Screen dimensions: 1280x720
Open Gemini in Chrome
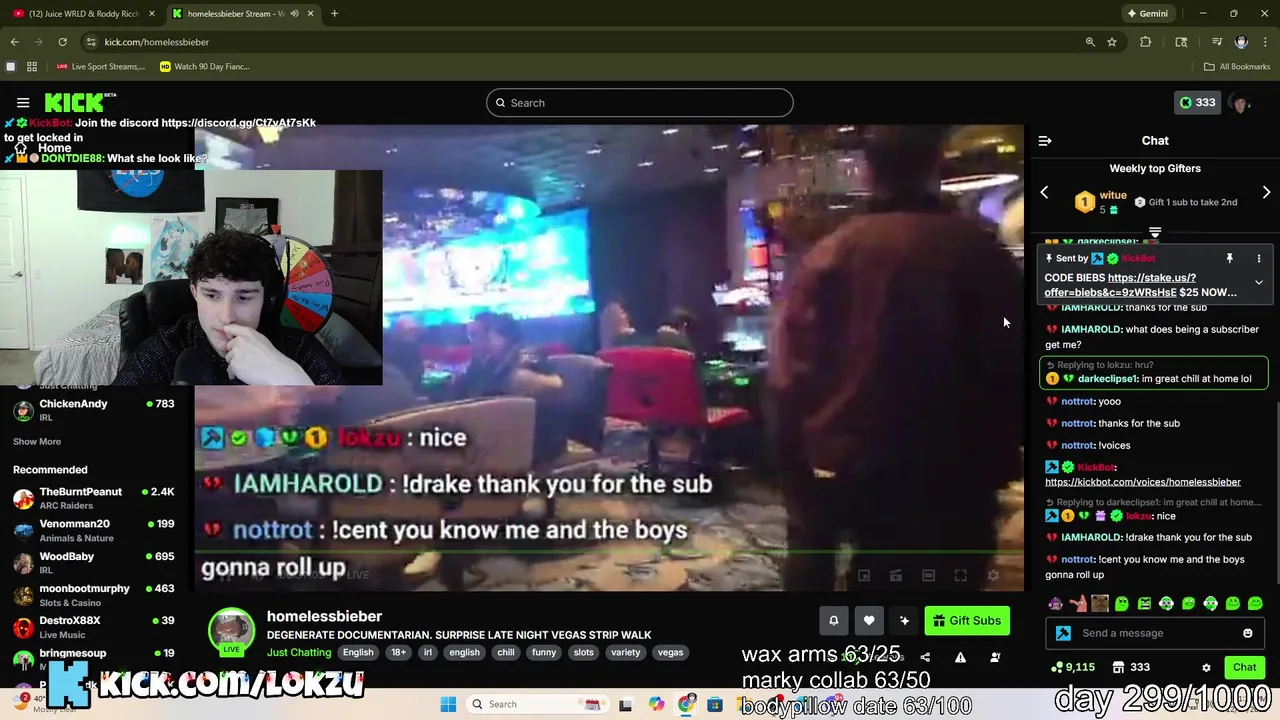[x=1147, y=14]
